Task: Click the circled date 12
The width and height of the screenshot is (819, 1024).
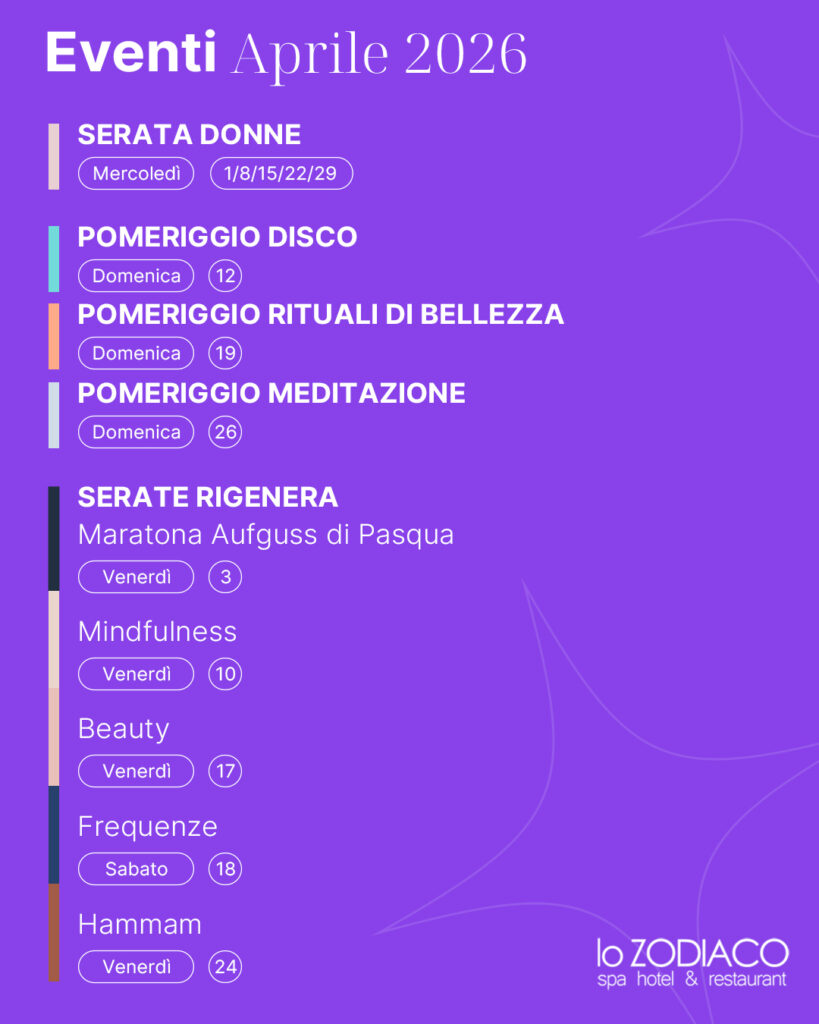Action: click(225, 276)
